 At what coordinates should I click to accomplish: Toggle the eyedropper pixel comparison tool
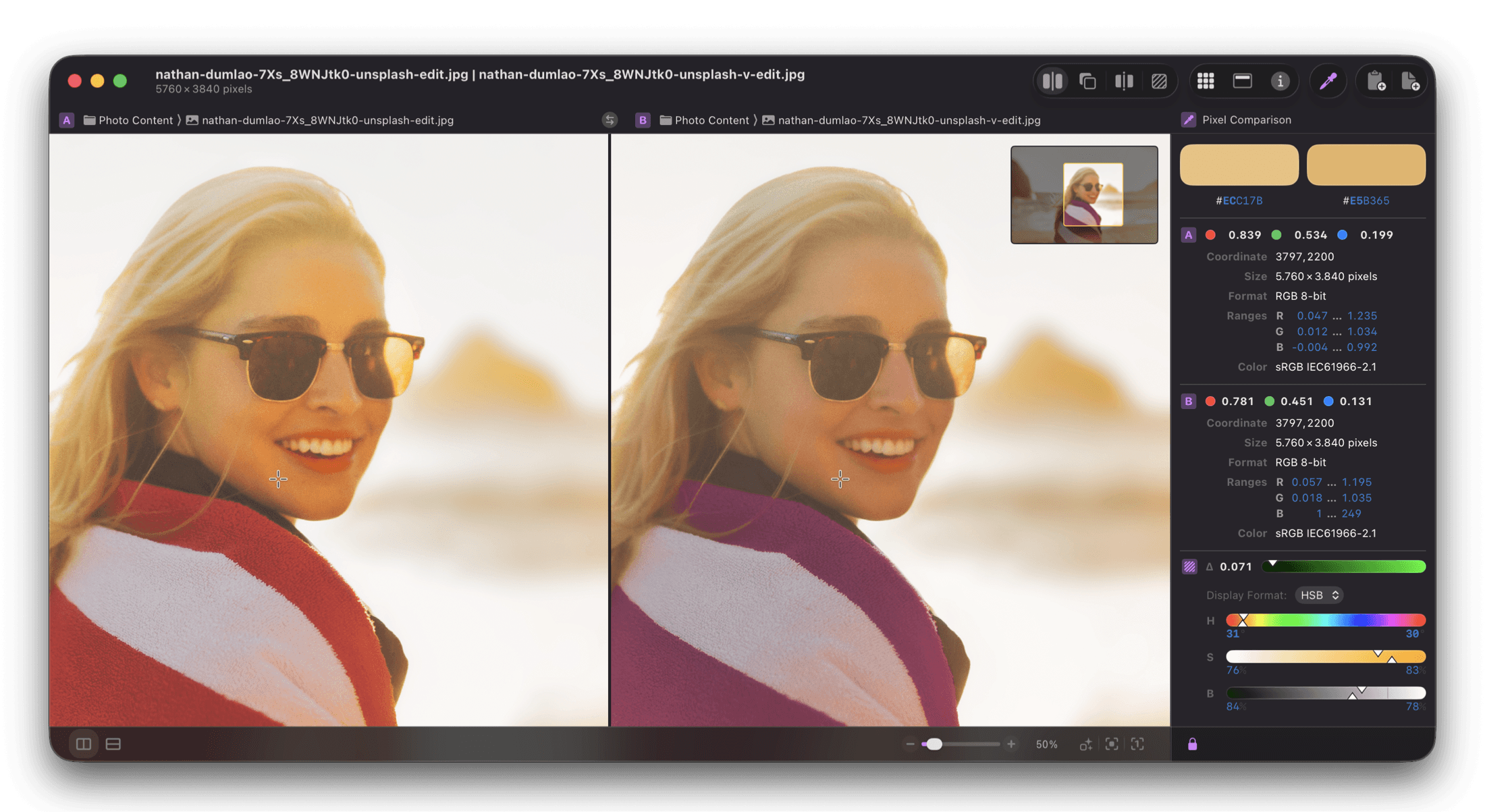pos(1328,82)
